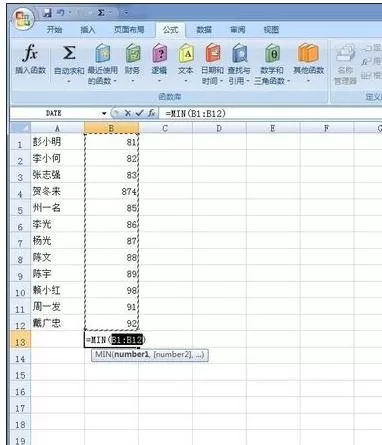Click the Save icon in quick access toolbar

click(47, 13)
